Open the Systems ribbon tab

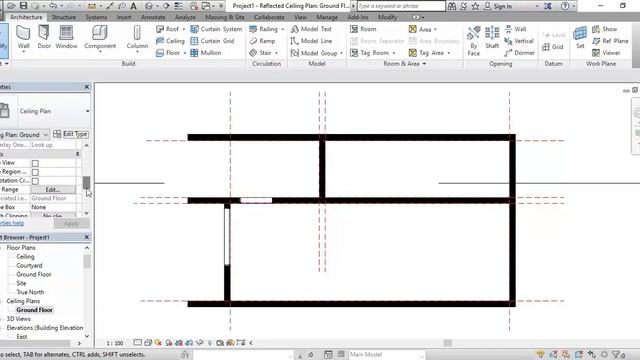coord(96,17)
